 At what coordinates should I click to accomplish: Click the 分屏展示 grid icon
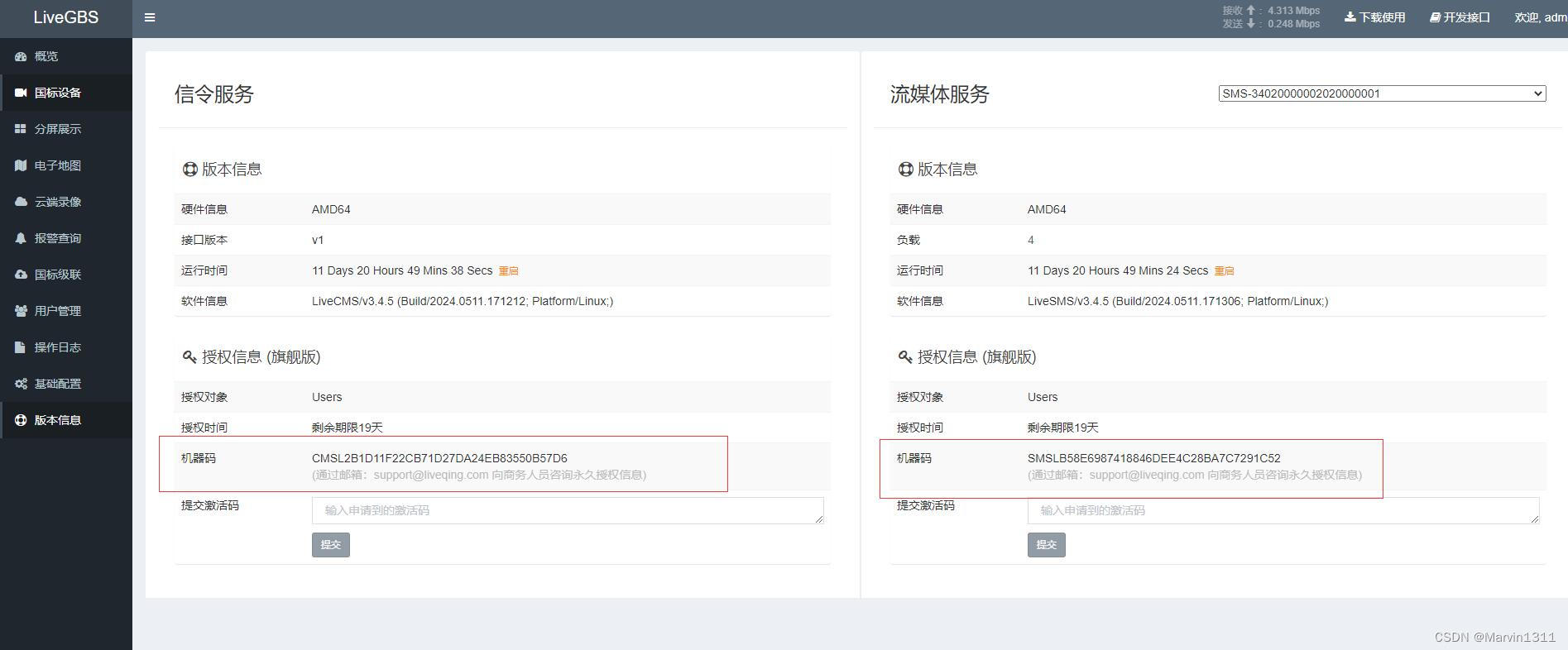click(21, 129)
